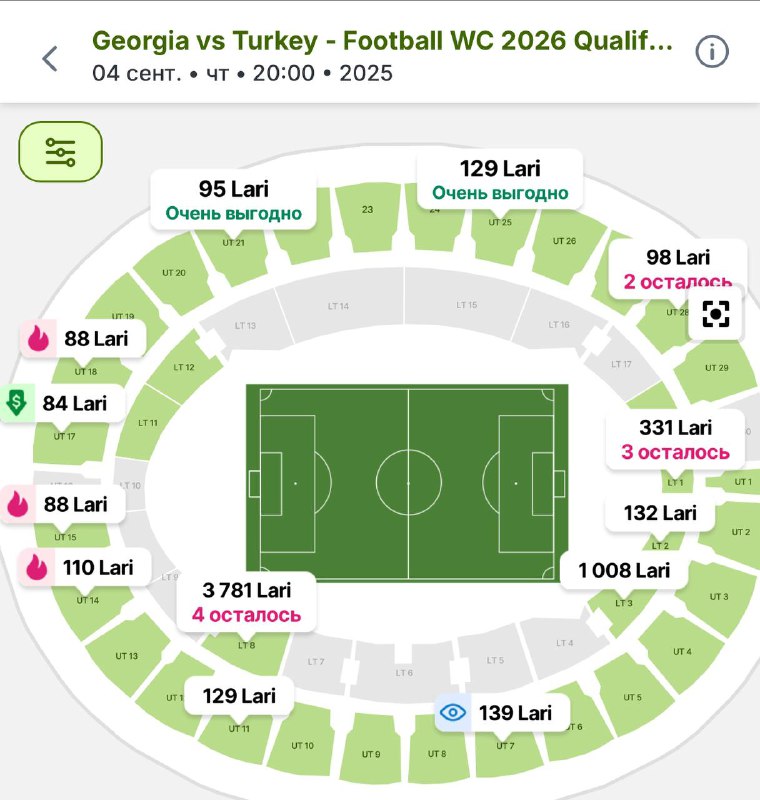760x800 pixels.
Task: Tap the flame icon on the UT 18 tag
Action: click(x=38, y=338)
